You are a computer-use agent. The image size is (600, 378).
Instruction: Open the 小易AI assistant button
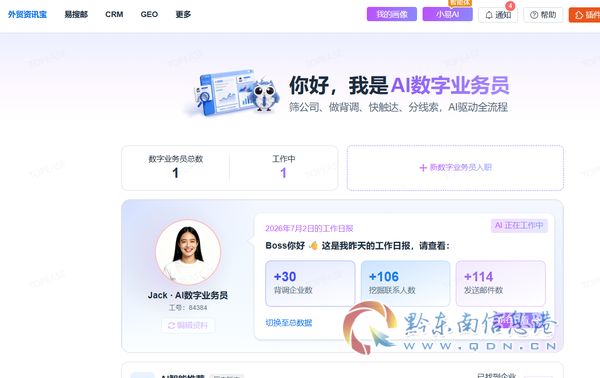click(x=447, y=15)
